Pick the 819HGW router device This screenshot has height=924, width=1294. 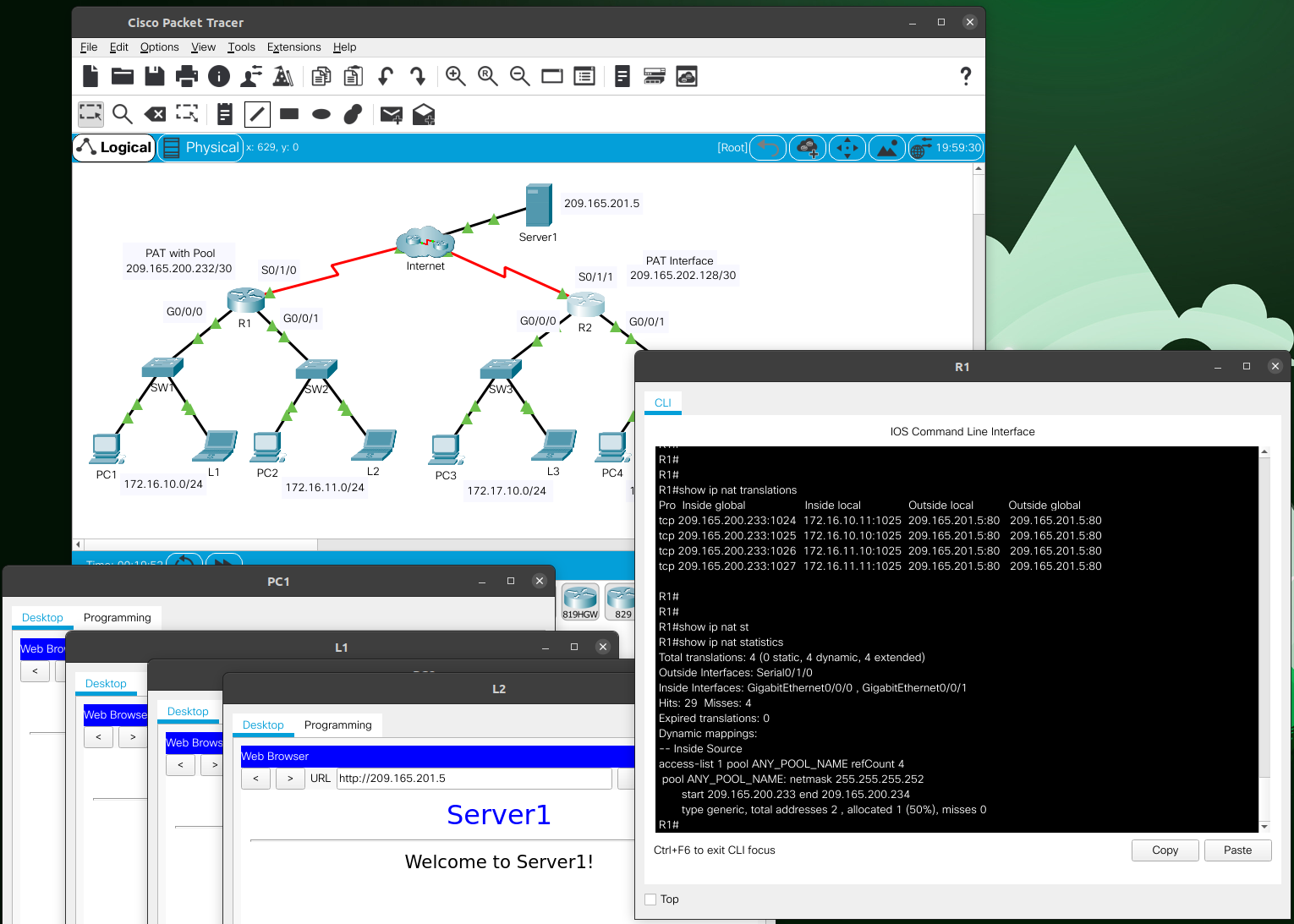[x=580, y=602]
